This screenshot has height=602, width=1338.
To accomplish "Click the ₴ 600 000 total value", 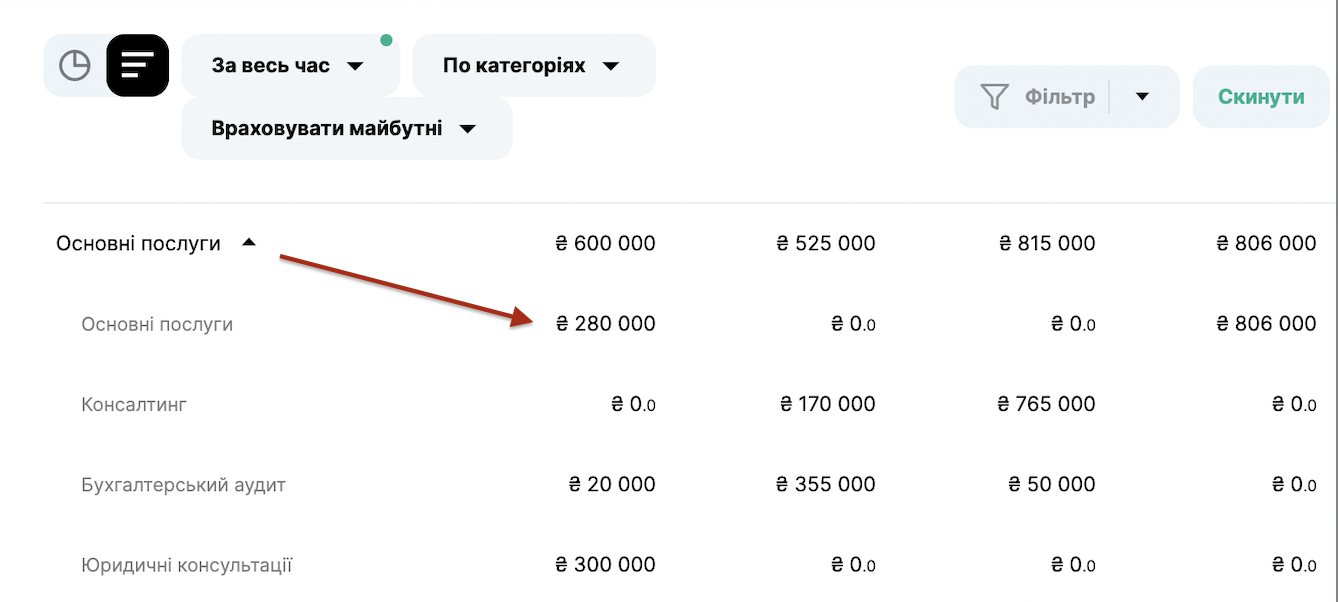I will click(606, 243).
